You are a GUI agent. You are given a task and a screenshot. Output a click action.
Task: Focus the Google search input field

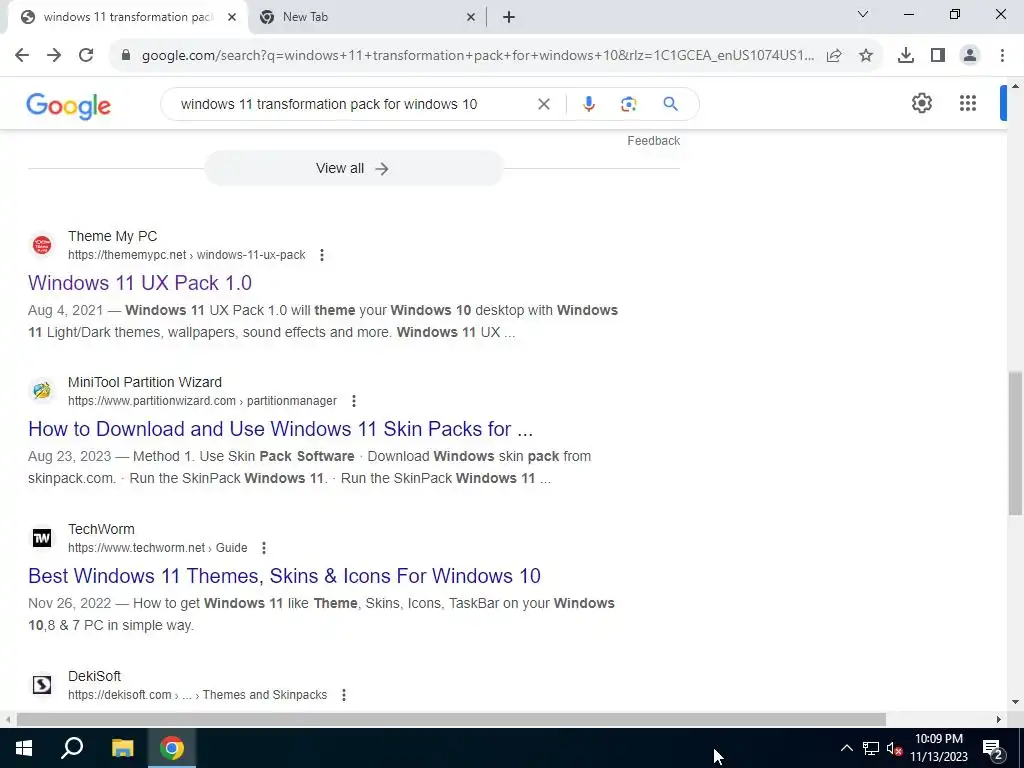click(353, 104)
